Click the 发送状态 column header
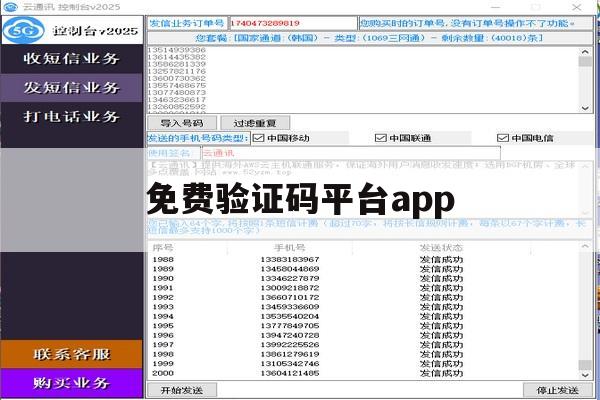Viewport: 600px width, 400px height. click(x=441, y=248)
